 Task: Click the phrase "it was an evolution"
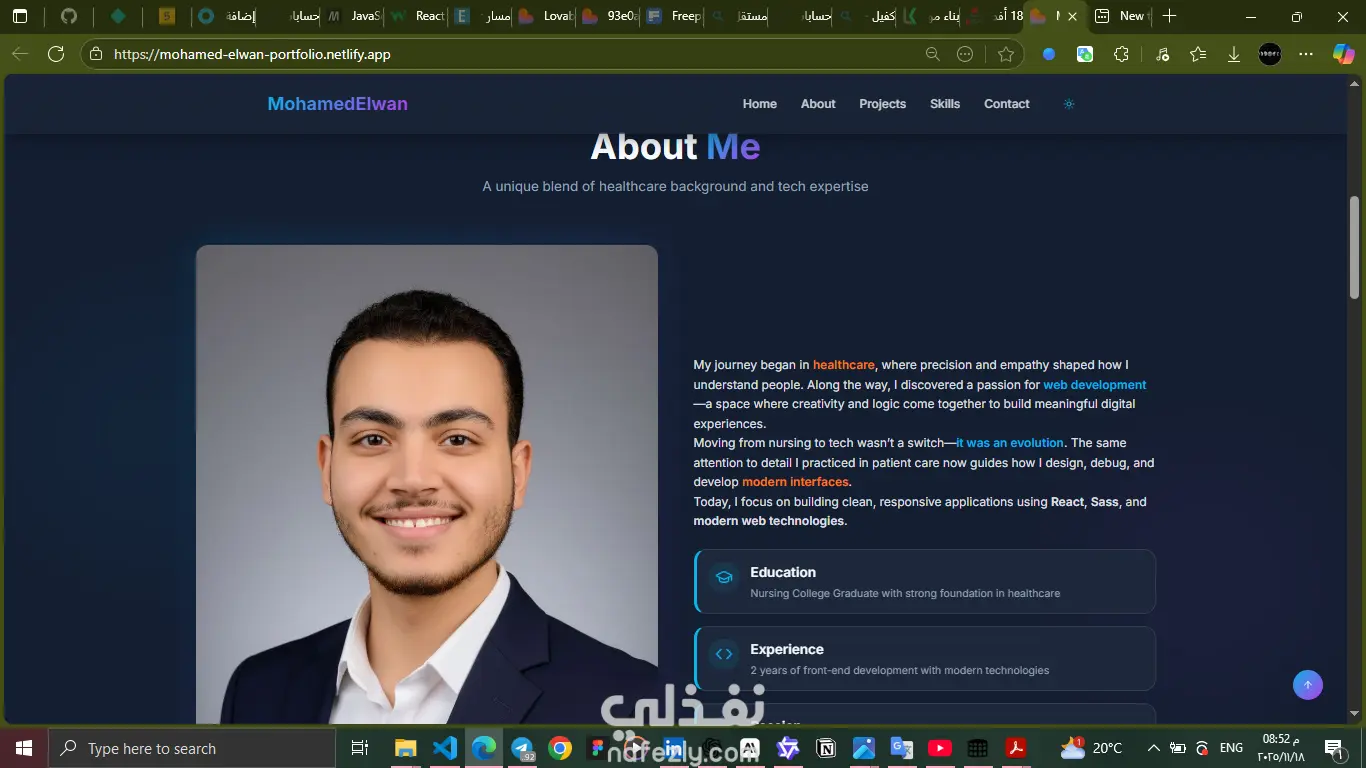1010,443
